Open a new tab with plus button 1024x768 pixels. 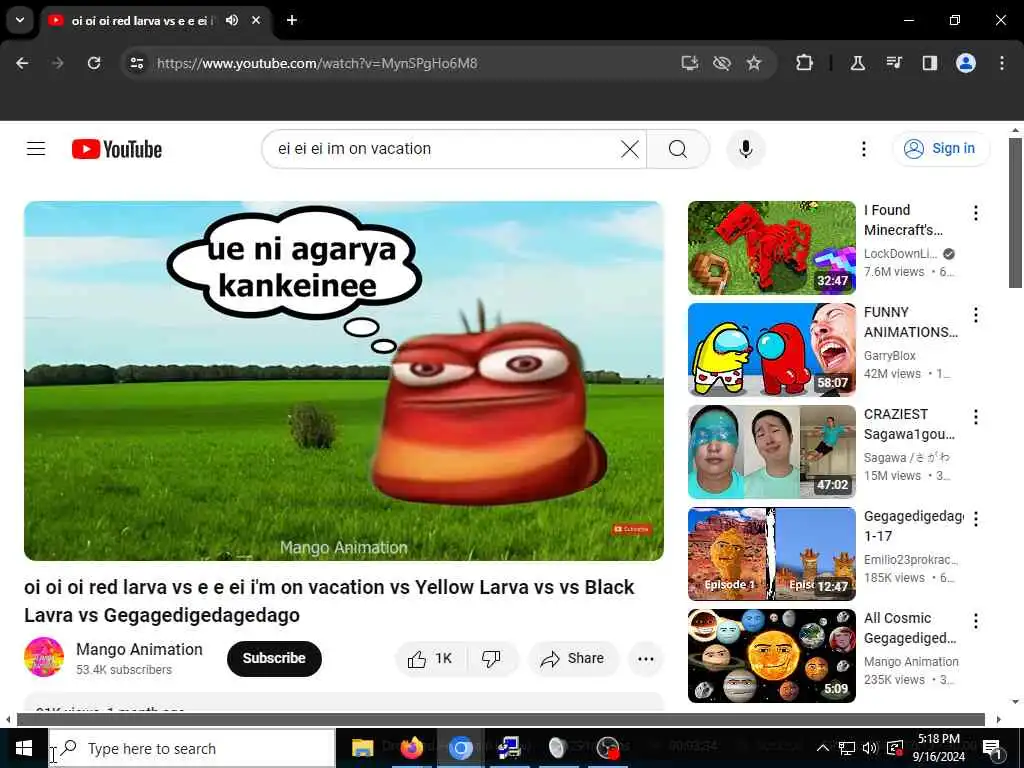pyautogui.click(x=292, y=20)
